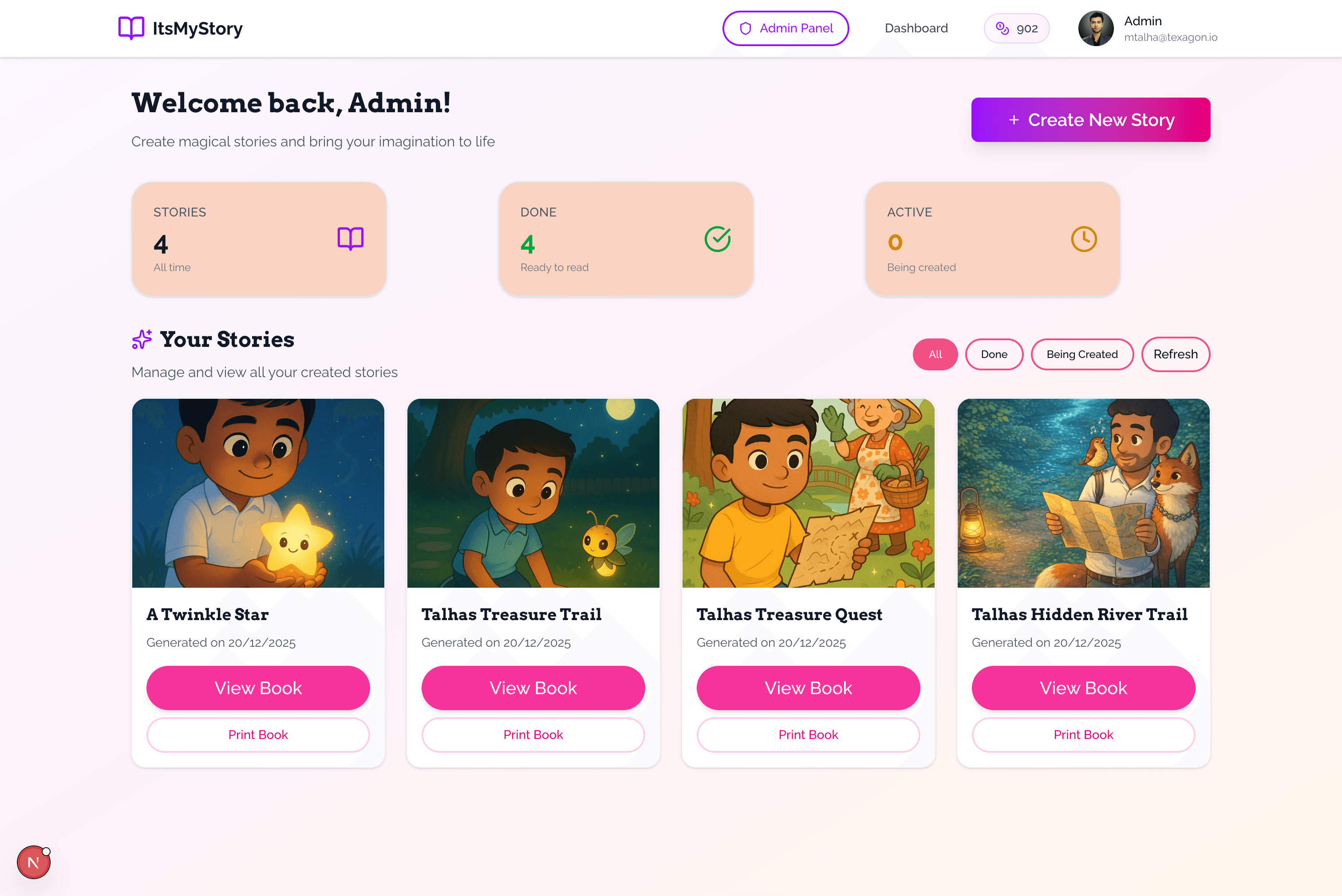This screenshot has height=896, width=1342.
Task: Click the green checkmark icon in Done card
Action: click(717, 239)
